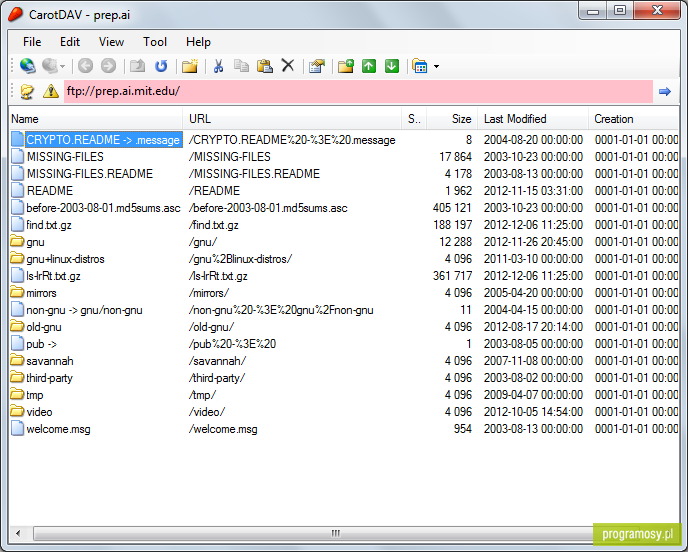
Task: Click the /gnu%2Blinux-distros/ URL cell
Action: 240,259
